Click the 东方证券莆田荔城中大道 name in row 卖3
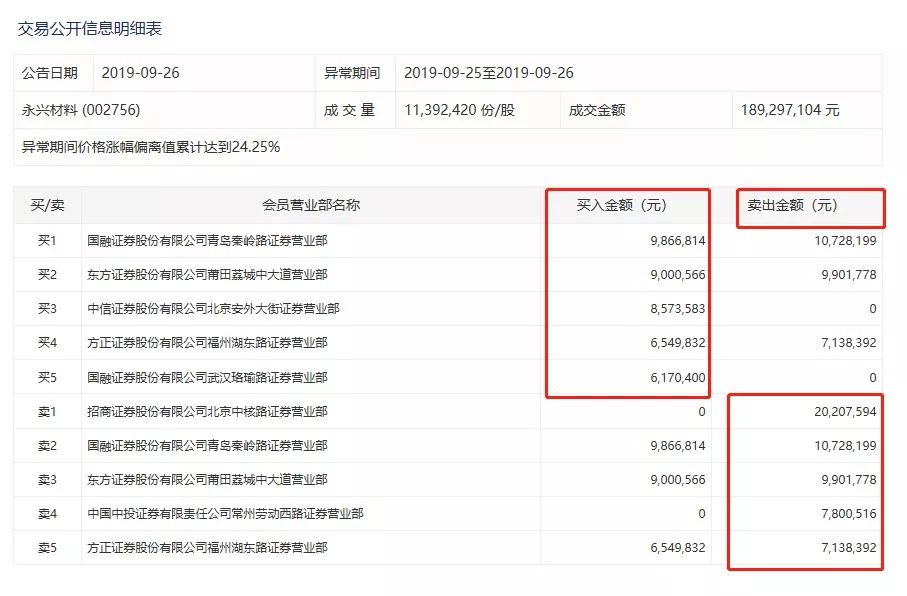 pyautogui.click(x=207, y=480)
